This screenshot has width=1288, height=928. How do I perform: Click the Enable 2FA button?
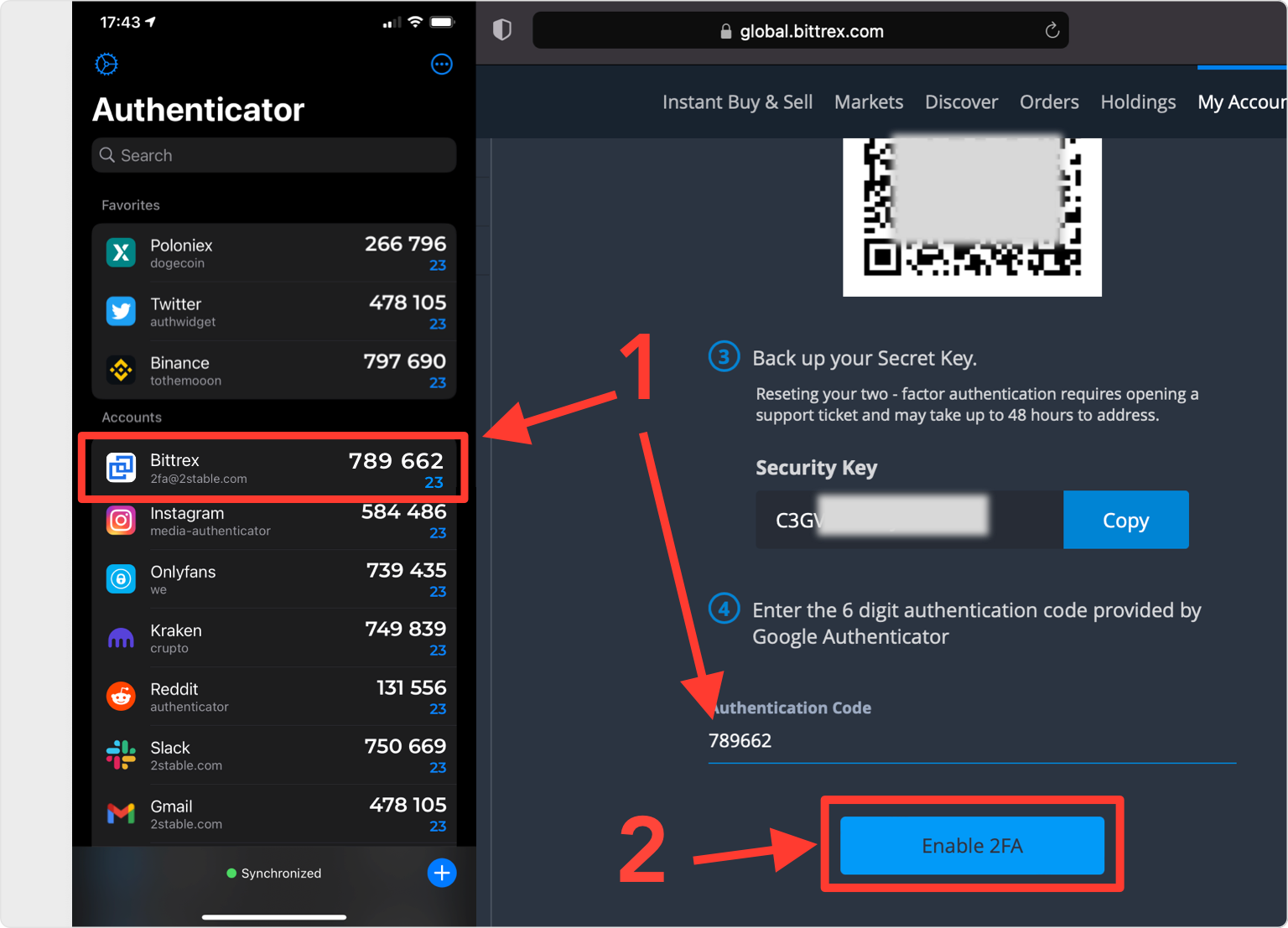[x=972, y=845]
